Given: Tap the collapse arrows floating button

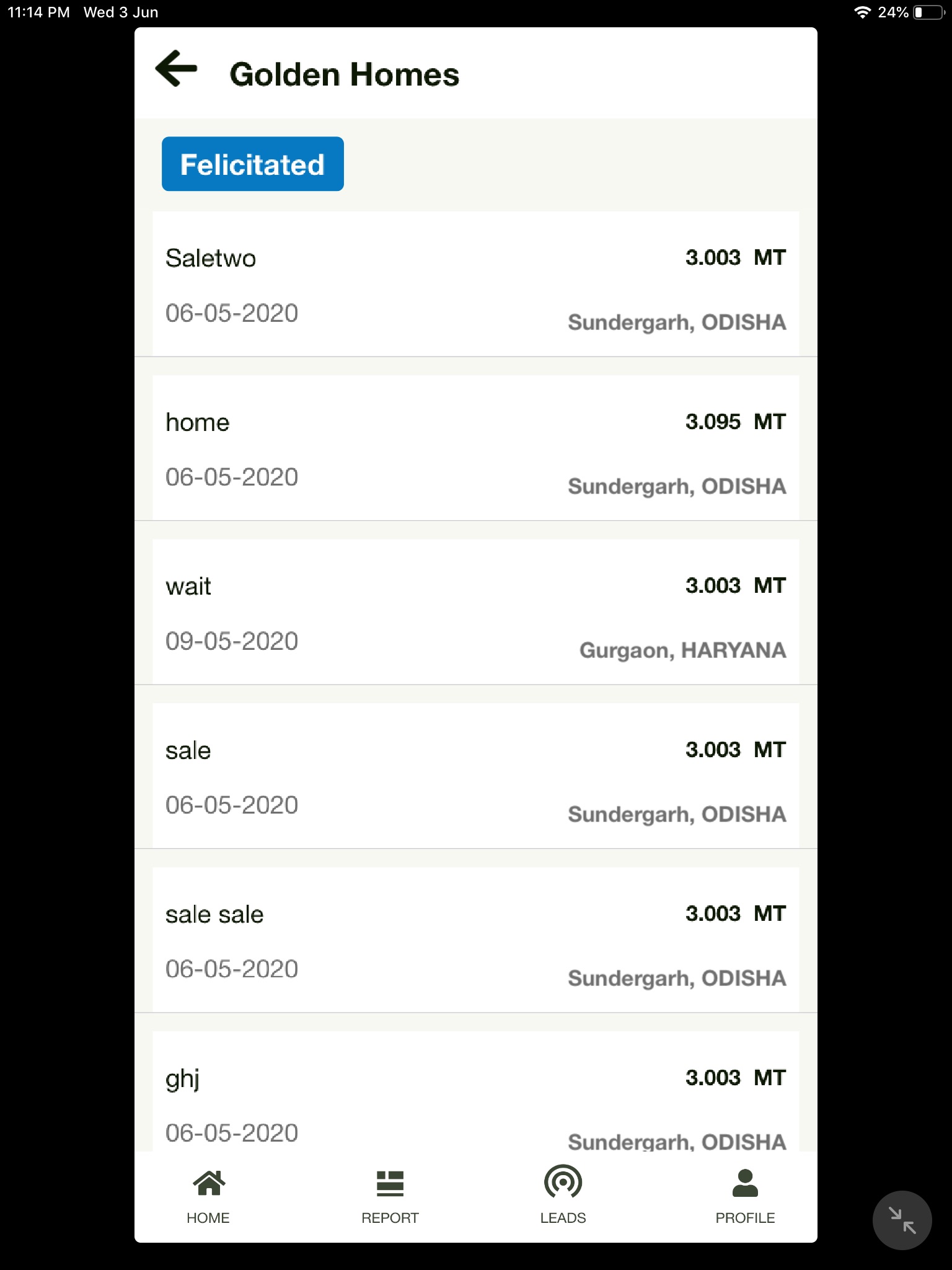Looking at the screenshot, I should coord(902,1220).
